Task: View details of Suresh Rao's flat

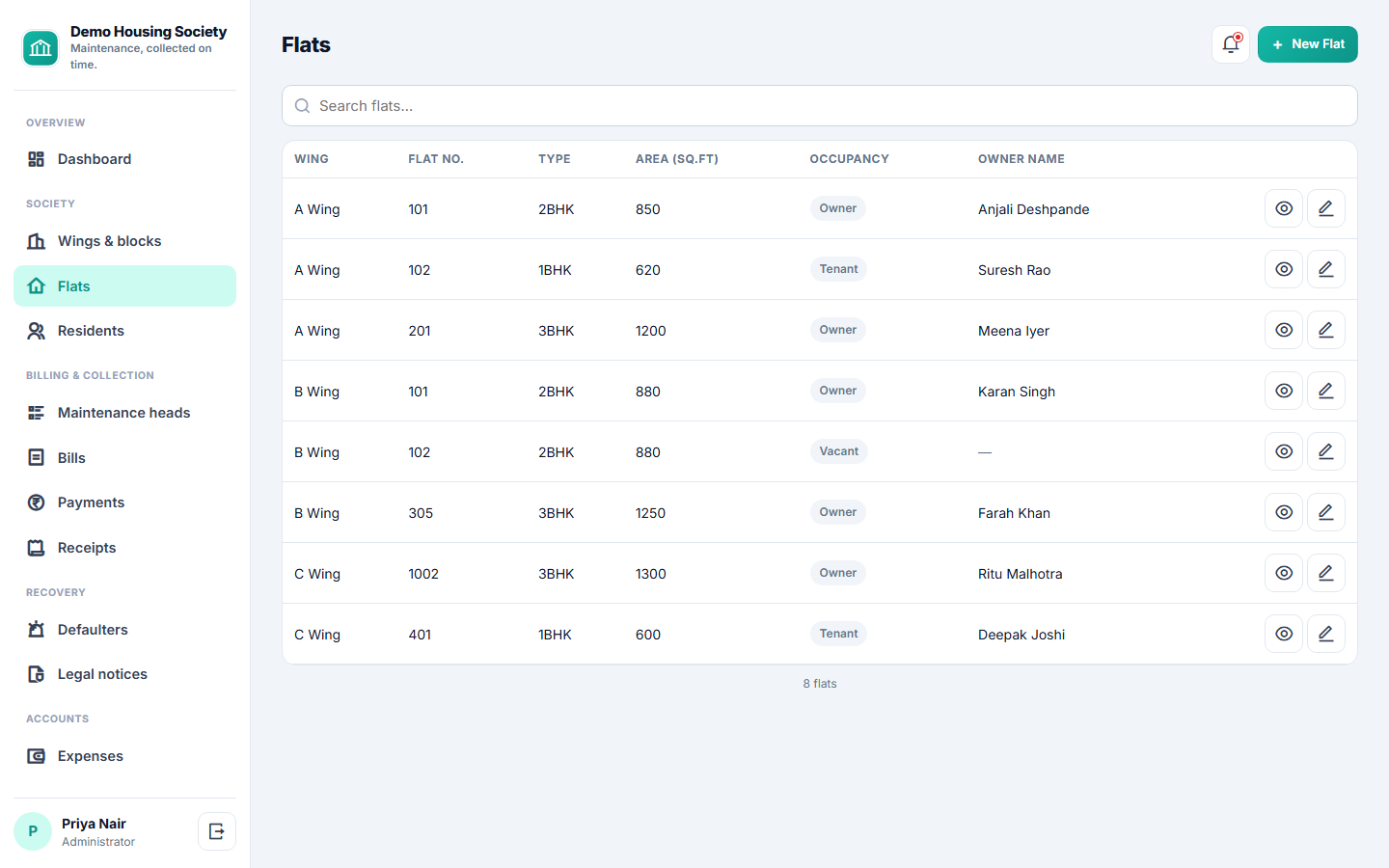Action: pyautogui.click(x=1284, y=269)
